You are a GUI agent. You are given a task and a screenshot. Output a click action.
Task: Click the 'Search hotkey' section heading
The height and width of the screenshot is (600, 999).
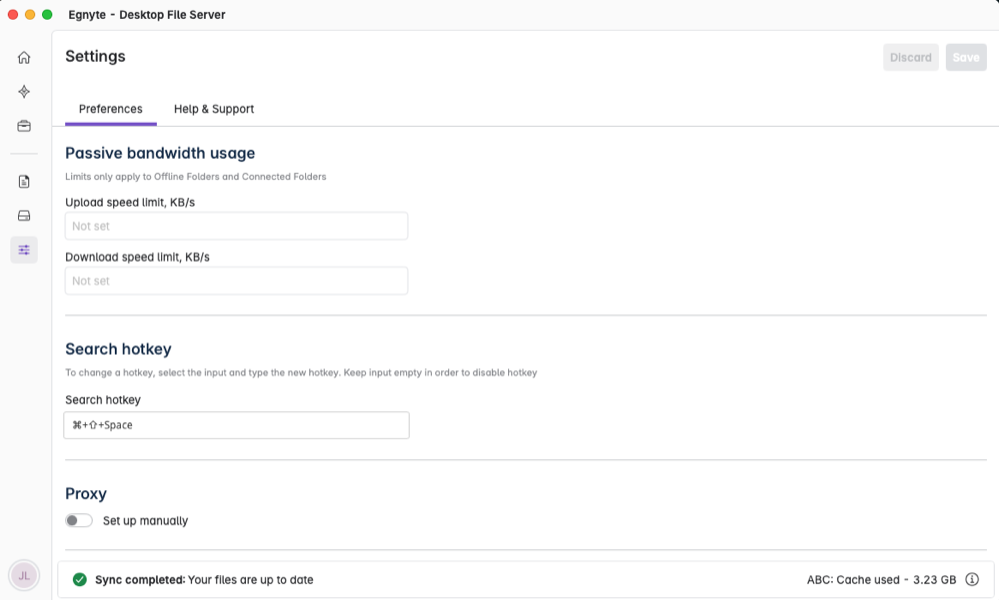point(119,349)
